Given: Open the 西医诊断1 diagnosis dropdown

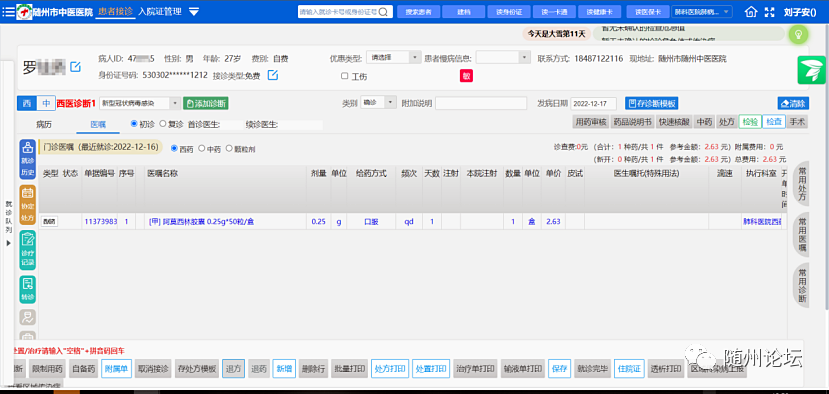Looking at the screenshot, I should tap(140, 103).
